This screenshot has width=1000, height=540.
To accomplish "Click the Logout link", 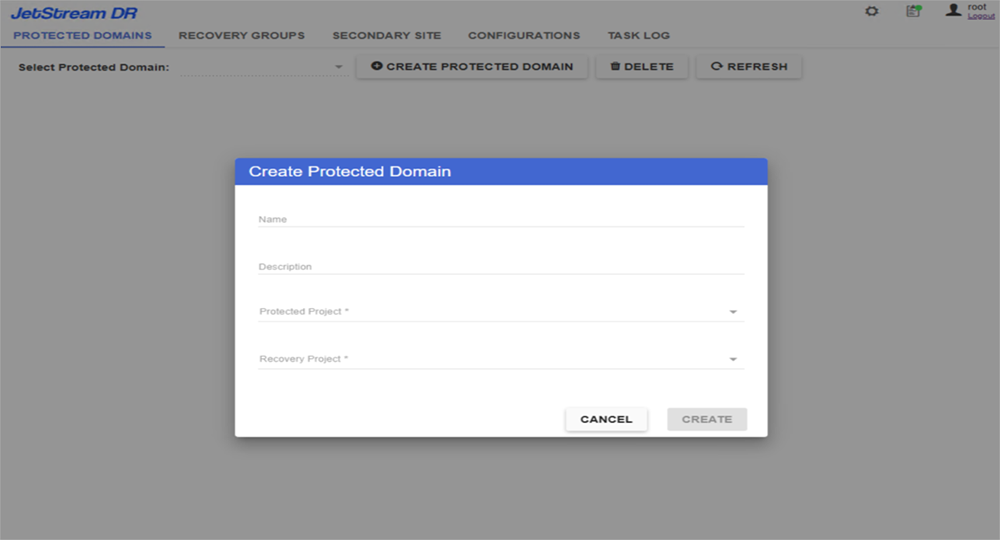I will (x=981, y=16).
